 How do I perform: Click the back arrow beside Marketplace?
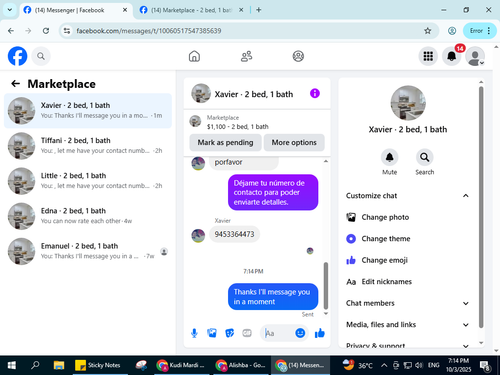pos(15,83)
